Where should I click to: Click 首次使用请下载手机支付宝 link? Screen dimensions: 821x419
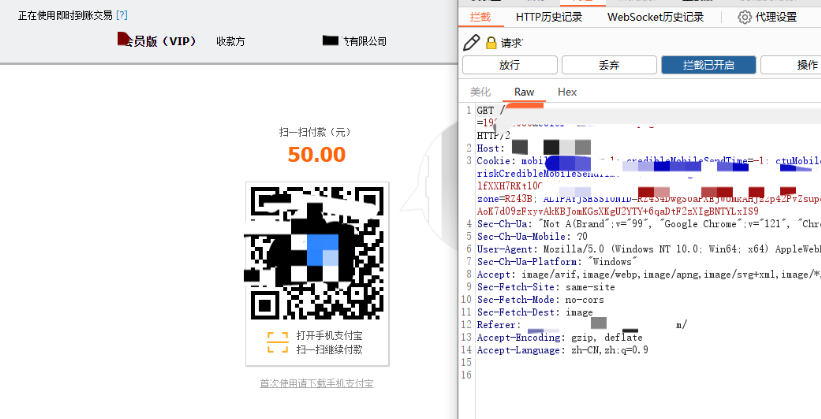pyautogui.click(x=317, y=383)
